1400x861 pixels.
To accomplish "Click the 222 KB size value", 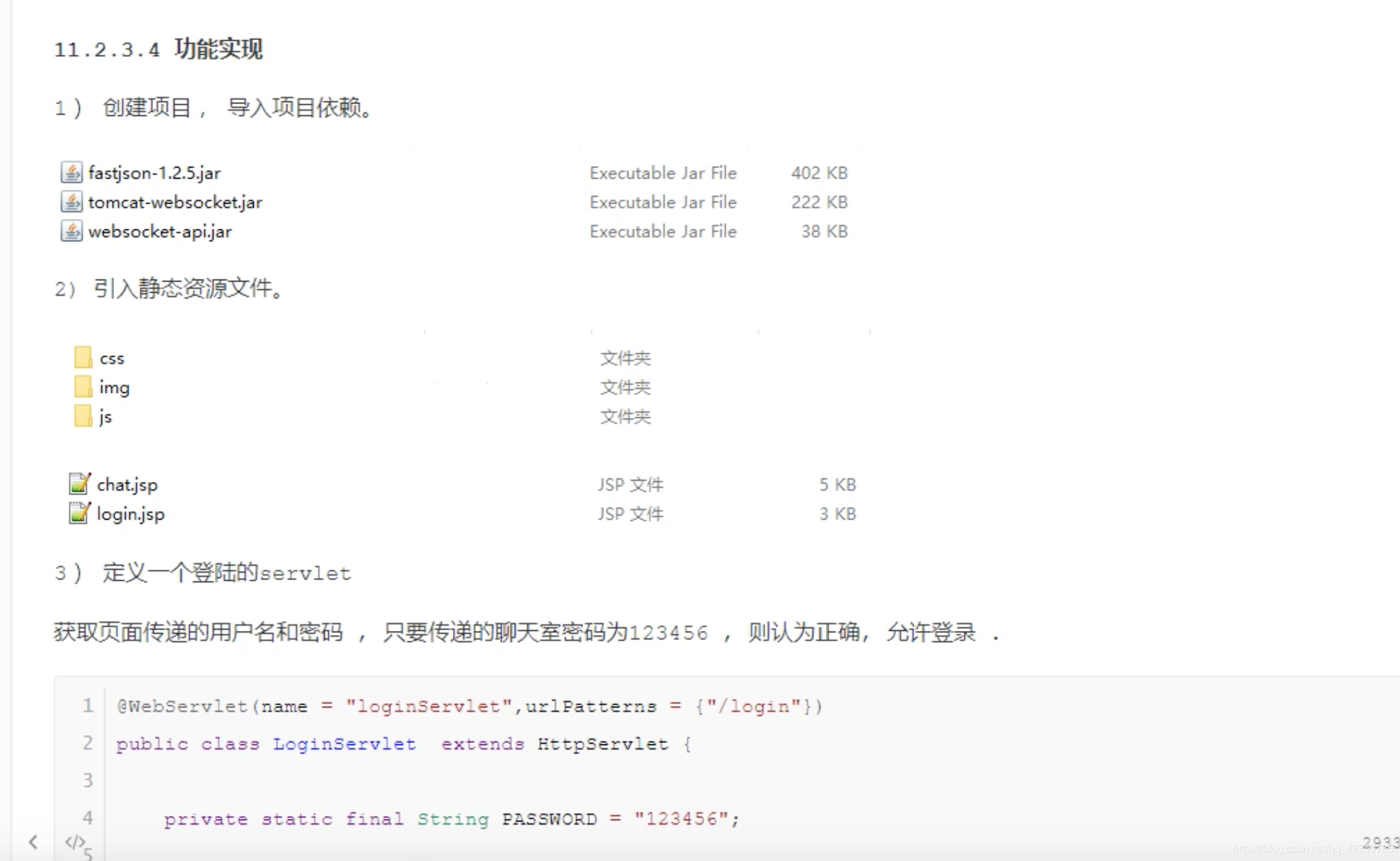I will (819, 202).
